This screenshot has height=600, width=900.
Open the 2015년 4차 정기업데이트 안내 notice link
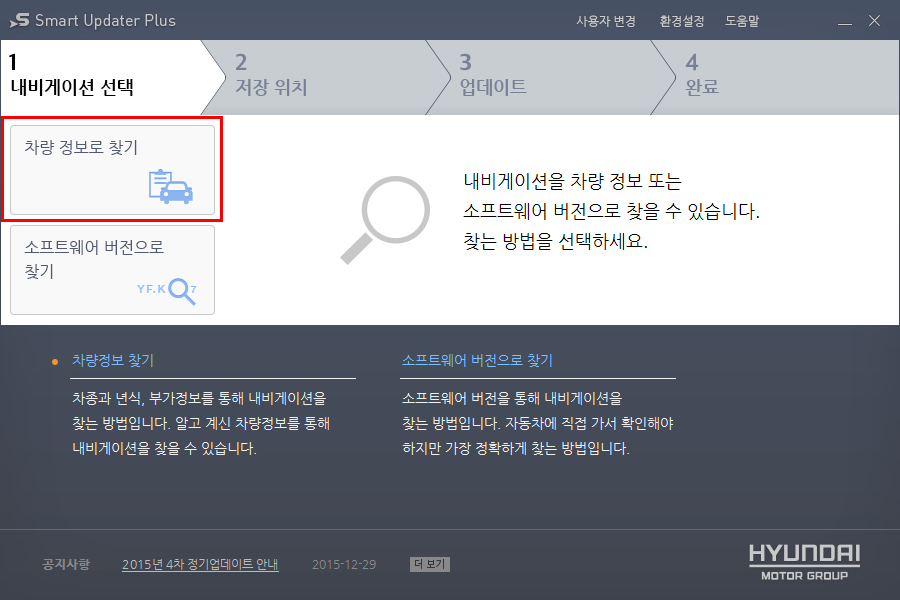[x=200, y=564]
